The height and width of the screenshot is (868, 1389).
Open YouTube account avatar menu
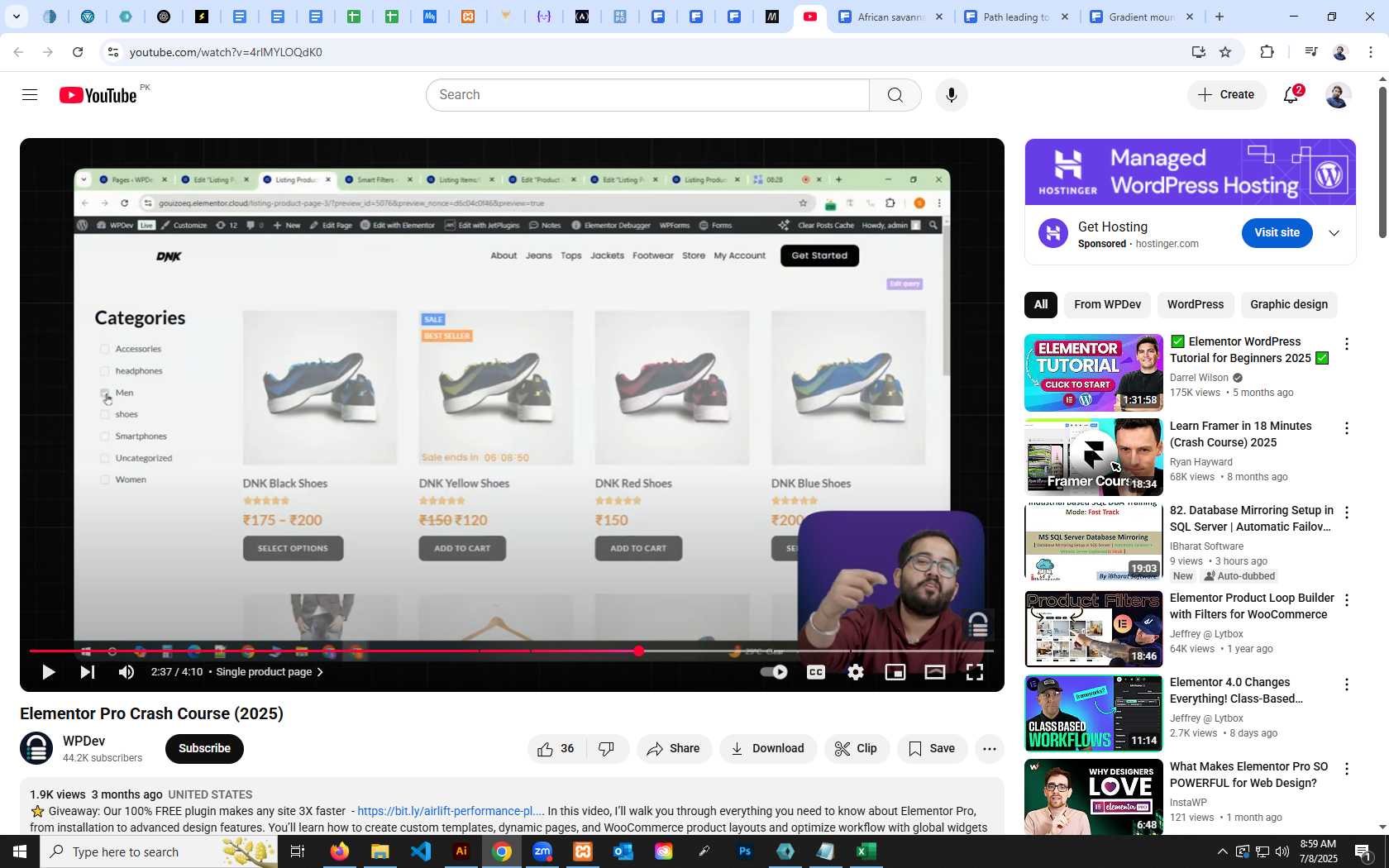tap(1338, 95)
